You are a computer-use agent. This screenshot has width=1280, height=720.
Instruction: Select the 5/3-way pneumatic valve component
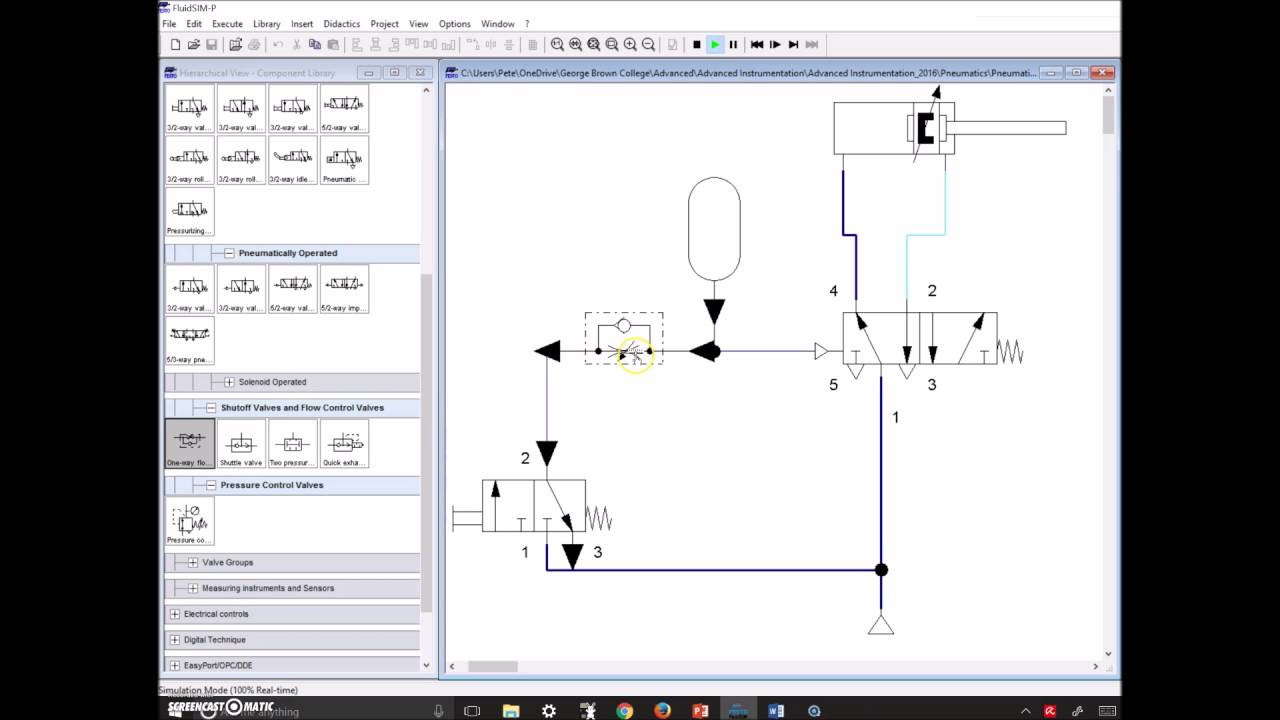tap(190, 341)
